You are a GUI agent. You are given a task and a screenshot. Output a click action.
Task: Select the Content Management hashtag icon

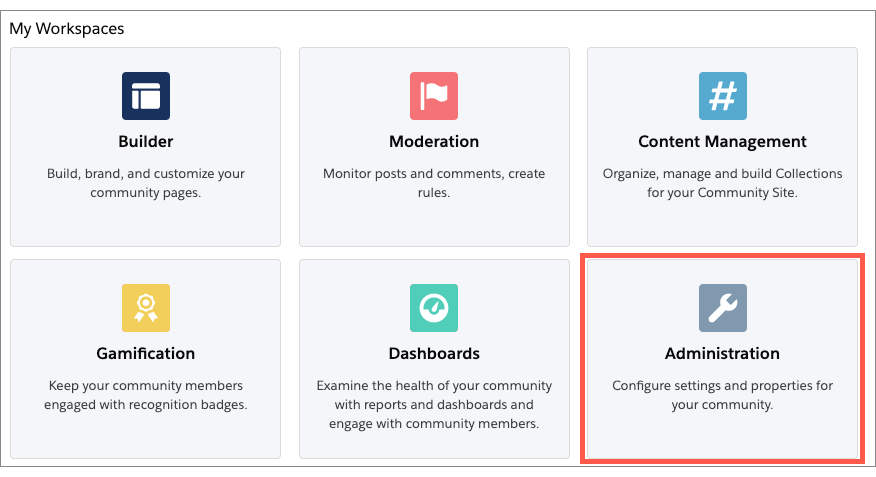(722, 96)
